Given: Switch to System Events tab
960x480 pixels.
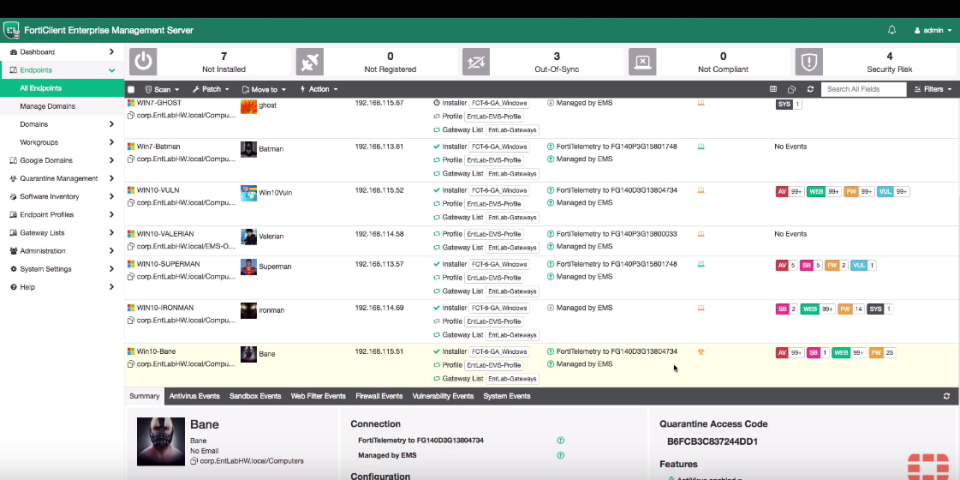Looking at the screenshot, I should (506, 396).
